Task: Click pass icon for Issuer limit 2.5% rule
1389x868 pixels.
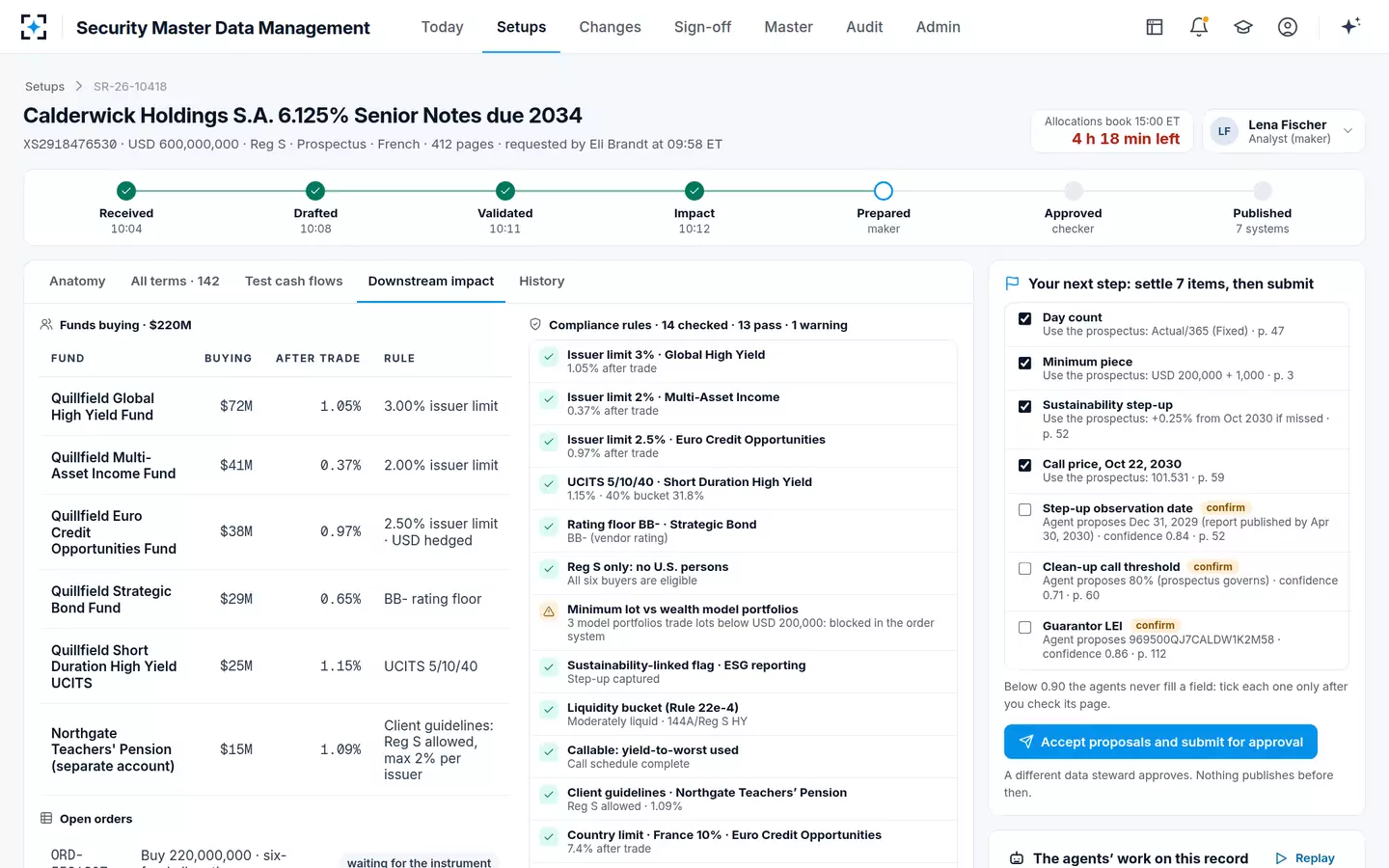Action: (549, 442)
